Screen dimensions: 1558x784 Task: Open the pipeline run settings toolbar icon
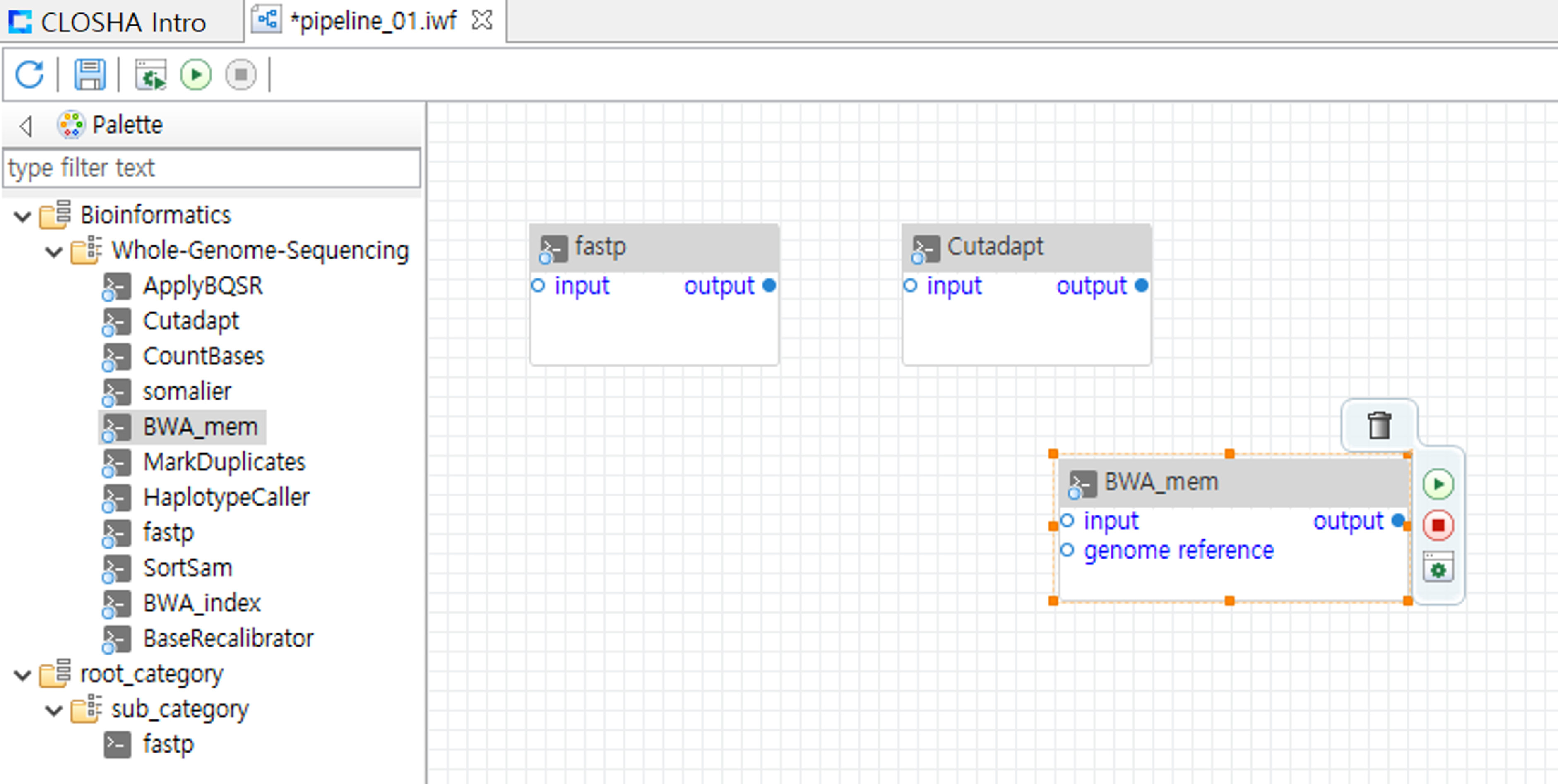click(x=151, y=74)
